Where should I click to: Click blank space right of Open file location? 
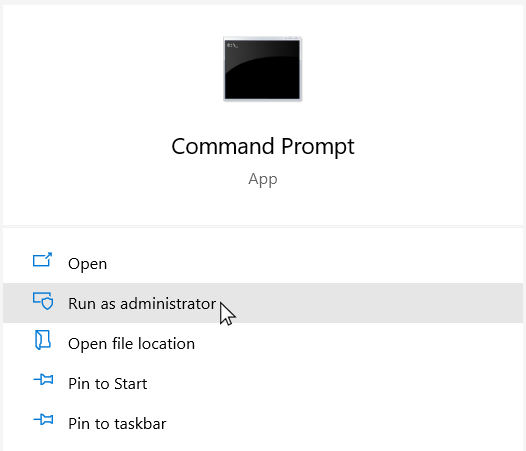point(359,344)
